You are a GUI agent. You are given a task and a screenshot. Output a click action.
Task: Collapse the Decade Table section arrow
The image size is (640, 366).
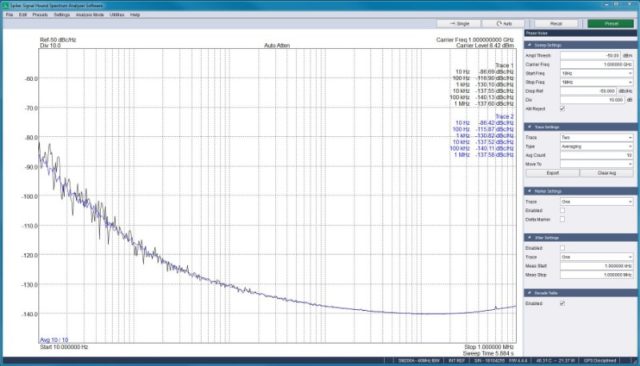(529, 293)
